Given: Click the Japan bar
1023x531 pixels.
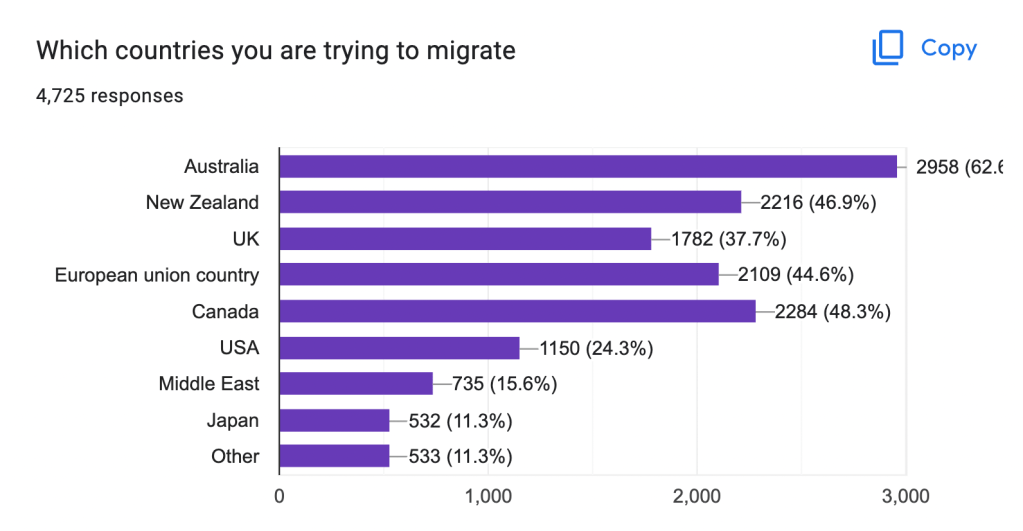Looking at the screenshot, I should 335,420.
